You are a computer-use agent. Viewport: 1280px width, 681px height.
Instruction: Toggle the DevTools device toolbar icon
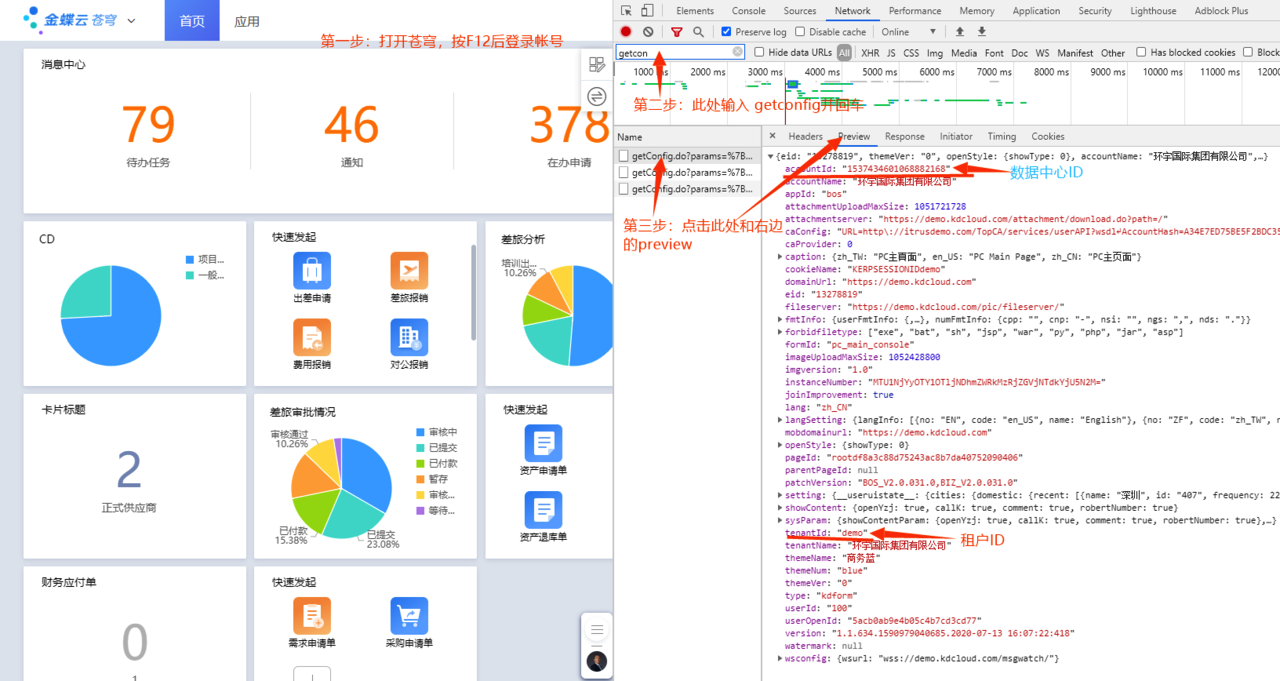pyautogui.click(x=647, y=11)
